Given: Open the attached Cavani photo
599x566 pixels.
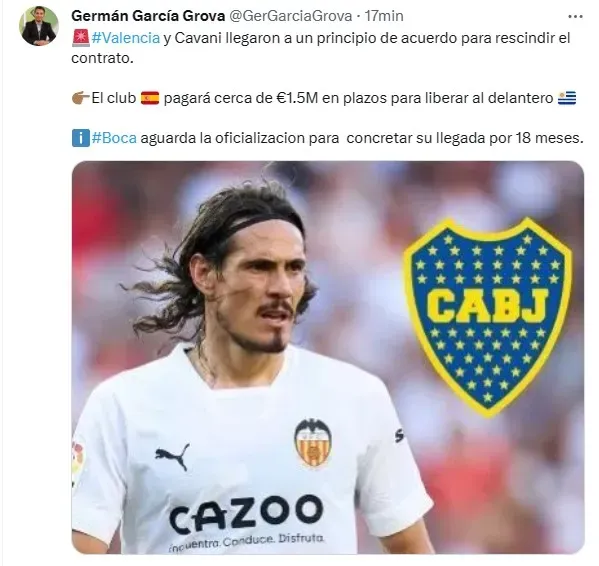Looking at the screenshot, I should tap(328, 357).
